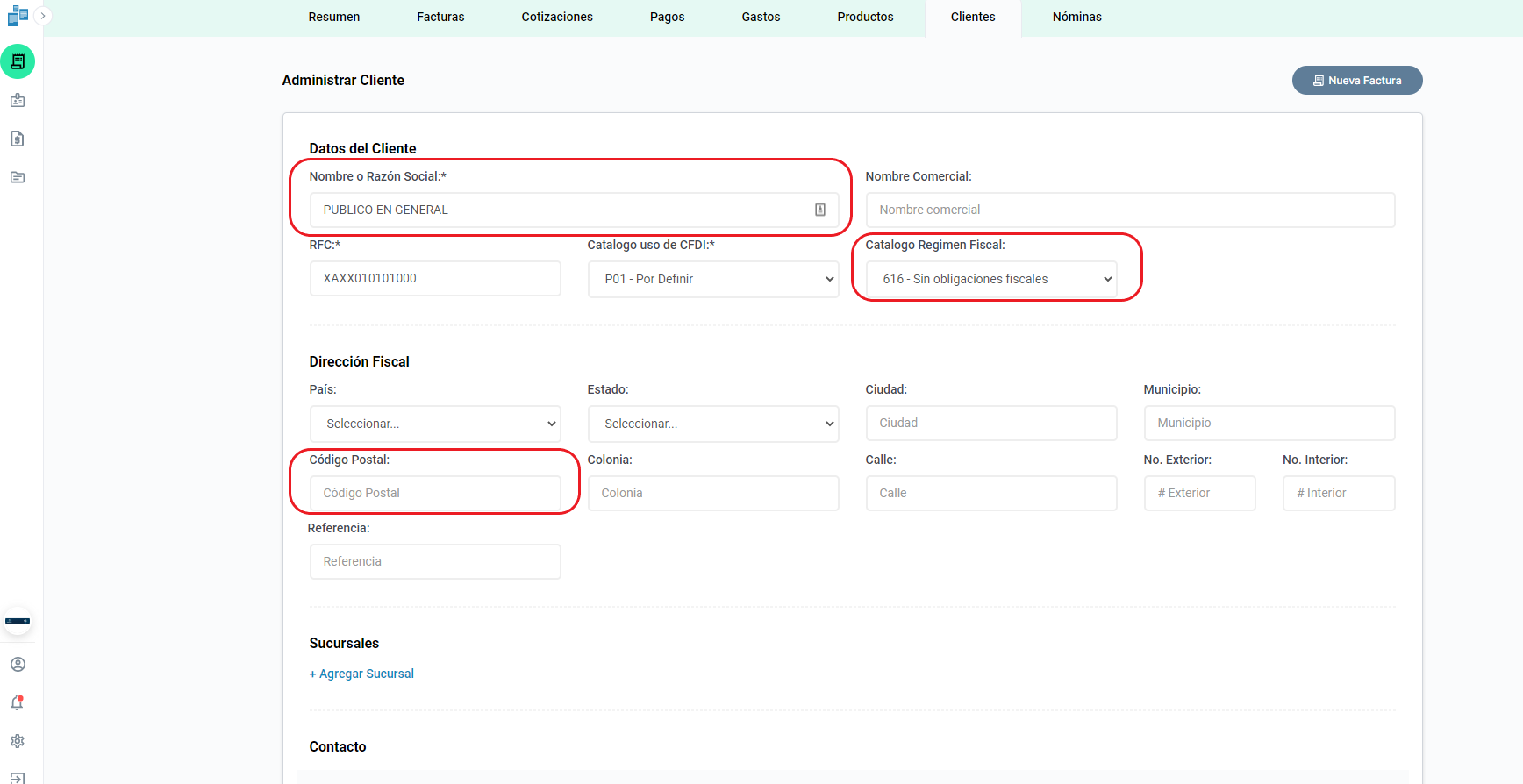This screenshot has width=1523, height=784.
Task: Switch to the Productos tab
Action: (x=866, y=17)
